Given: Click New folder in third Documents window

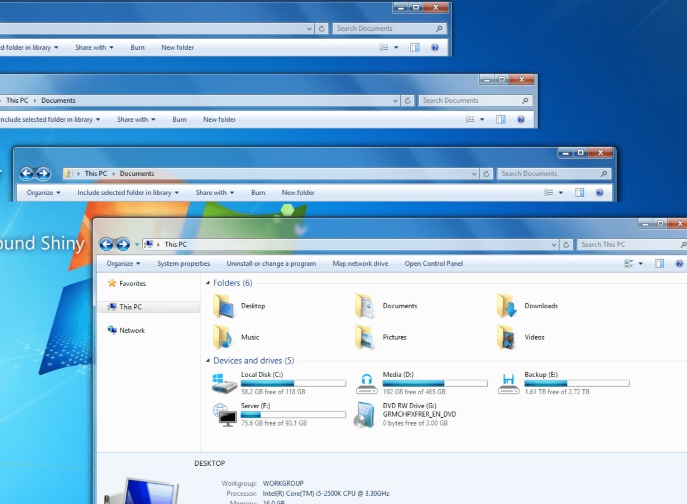Looking at the screenshot, I should click(298, 192).
